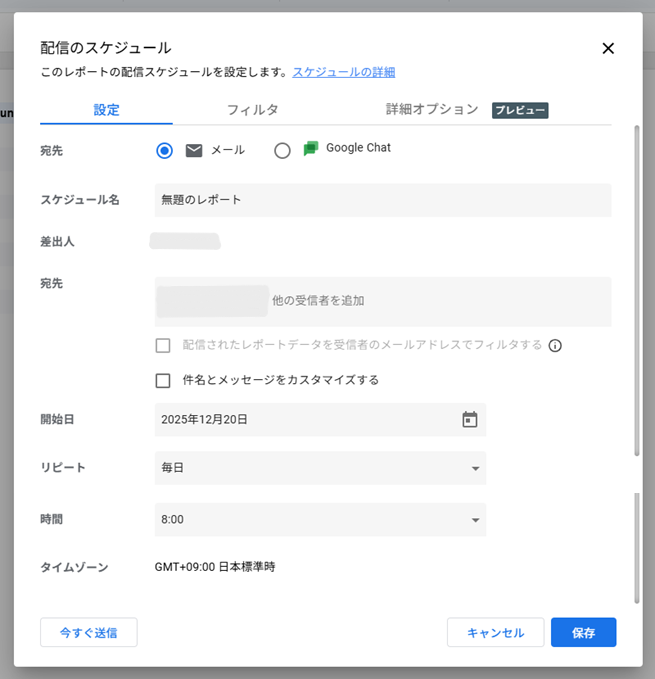Screen dimensions: 655x679
Task: Select the 設定 tab
Action: click(x=107, y=110)
